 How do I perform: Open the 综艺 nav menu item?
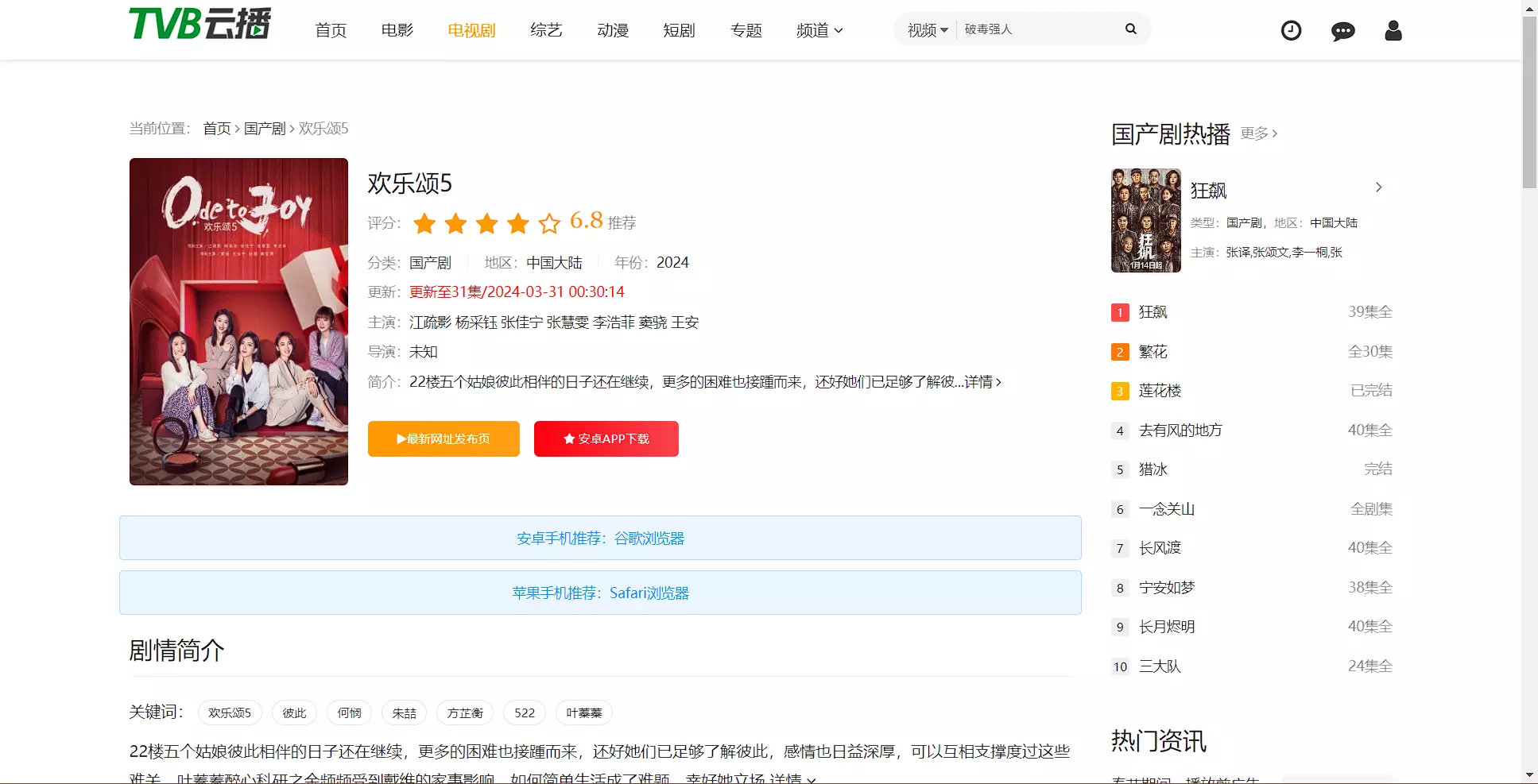[x=546, y=30]
